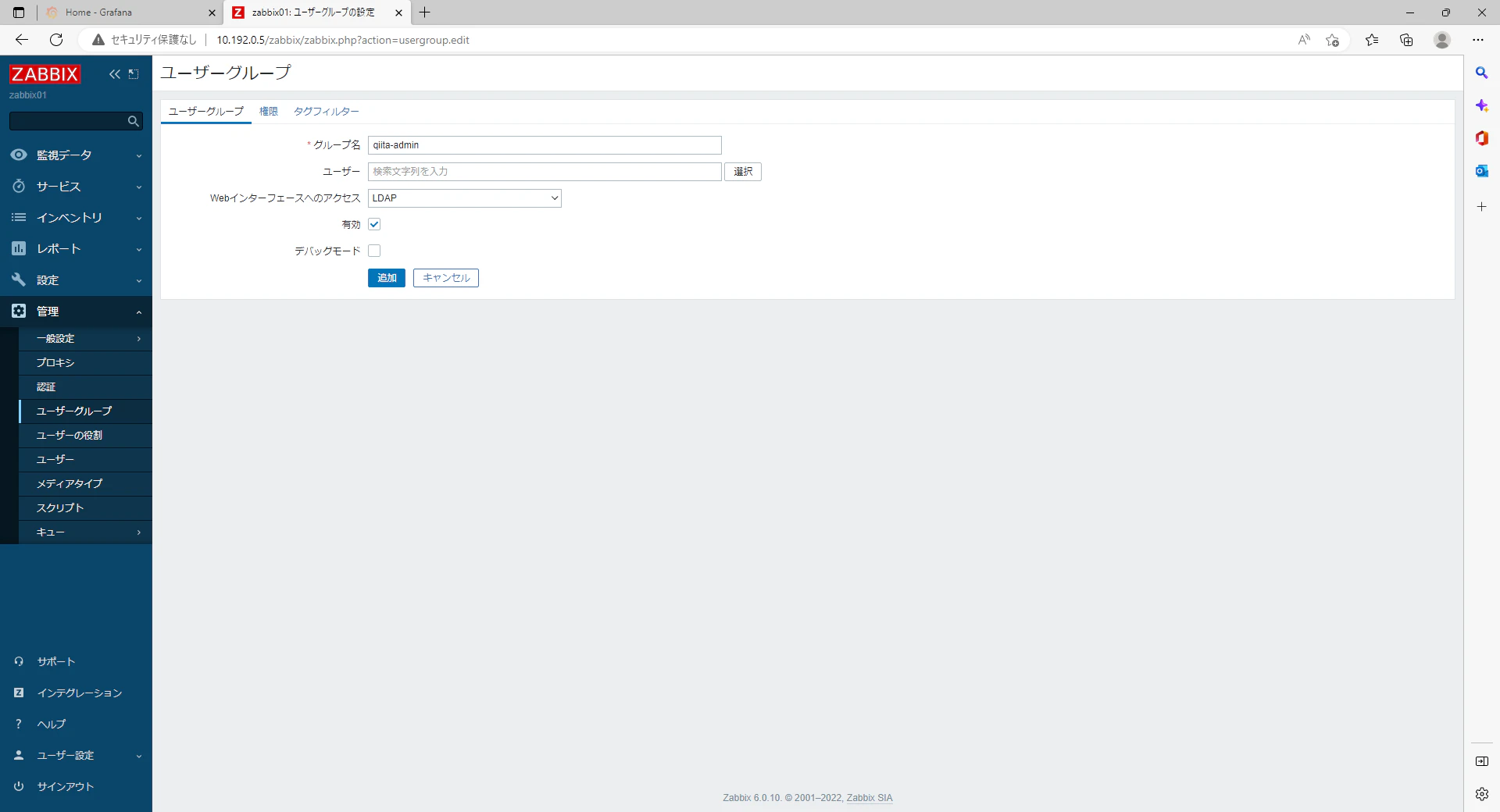Image resolution: width=1500 pixels, height=812 pixels.
Task: Expand the ユーザー設定 menu
Action: (x=139, y=756)
